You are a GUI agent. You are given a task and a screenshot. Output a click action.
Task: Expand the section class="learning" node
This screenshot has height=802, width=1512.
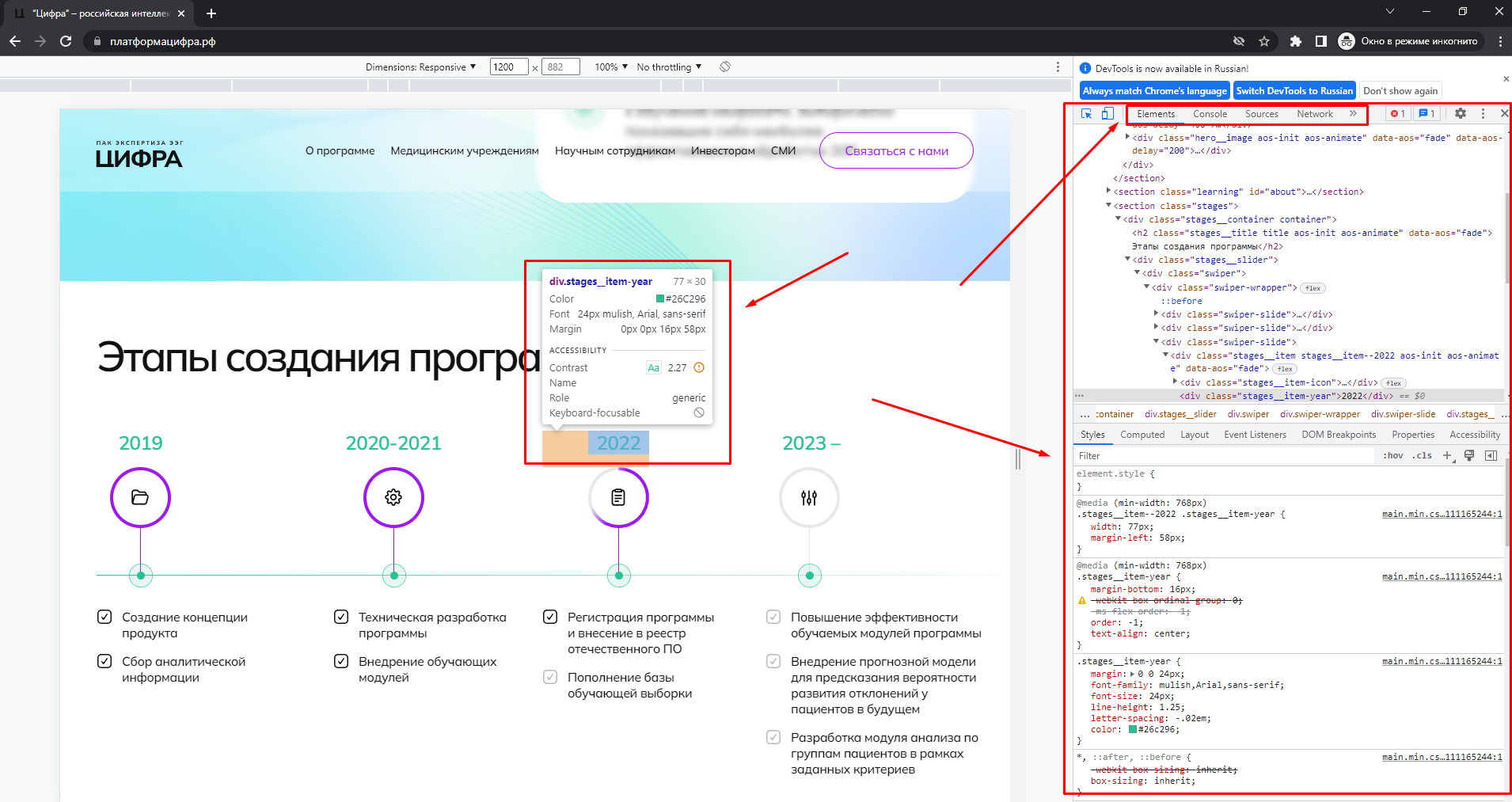click(1108, 192)
